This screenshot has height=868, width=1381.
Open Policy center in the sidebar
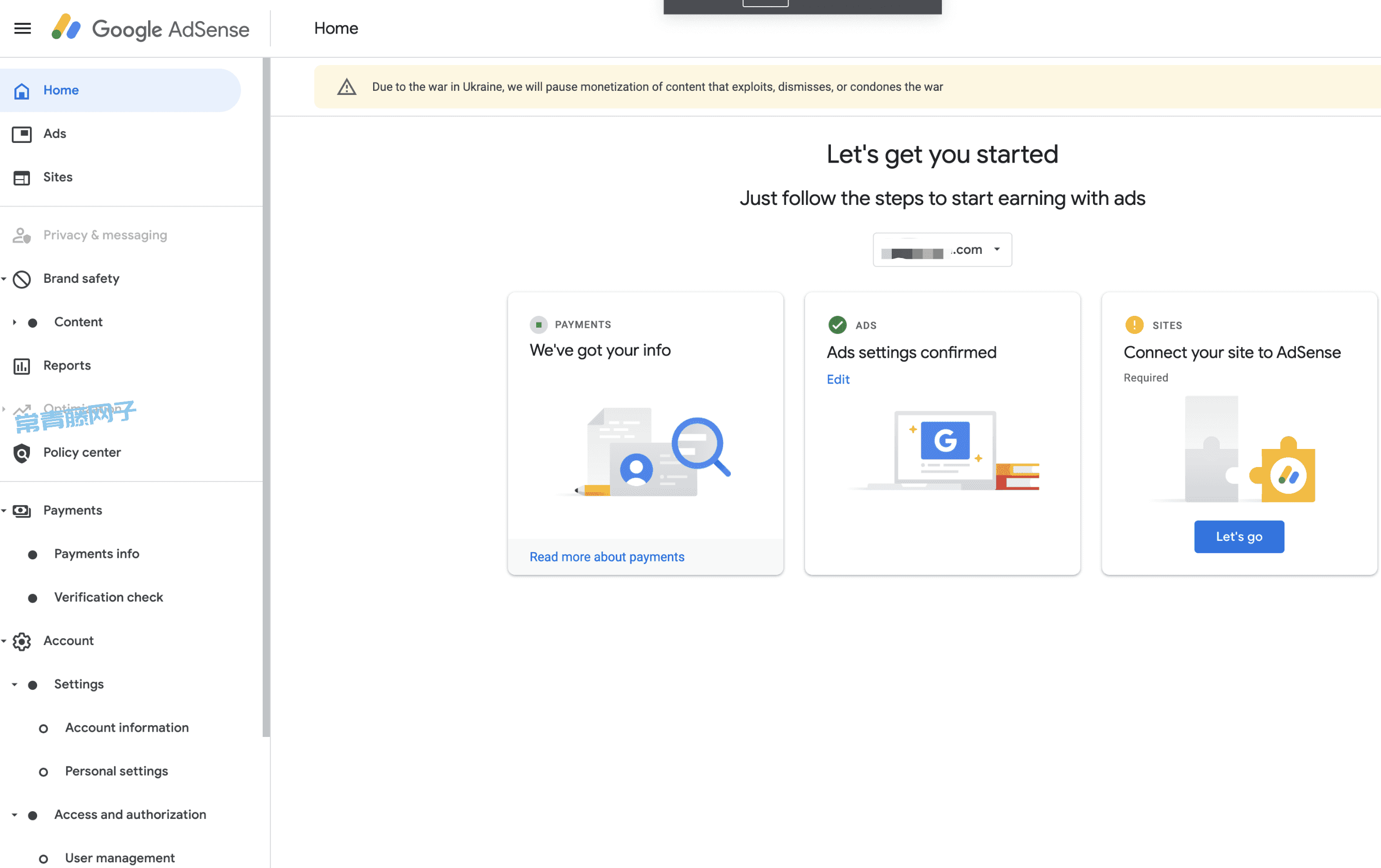click(82, 453)
